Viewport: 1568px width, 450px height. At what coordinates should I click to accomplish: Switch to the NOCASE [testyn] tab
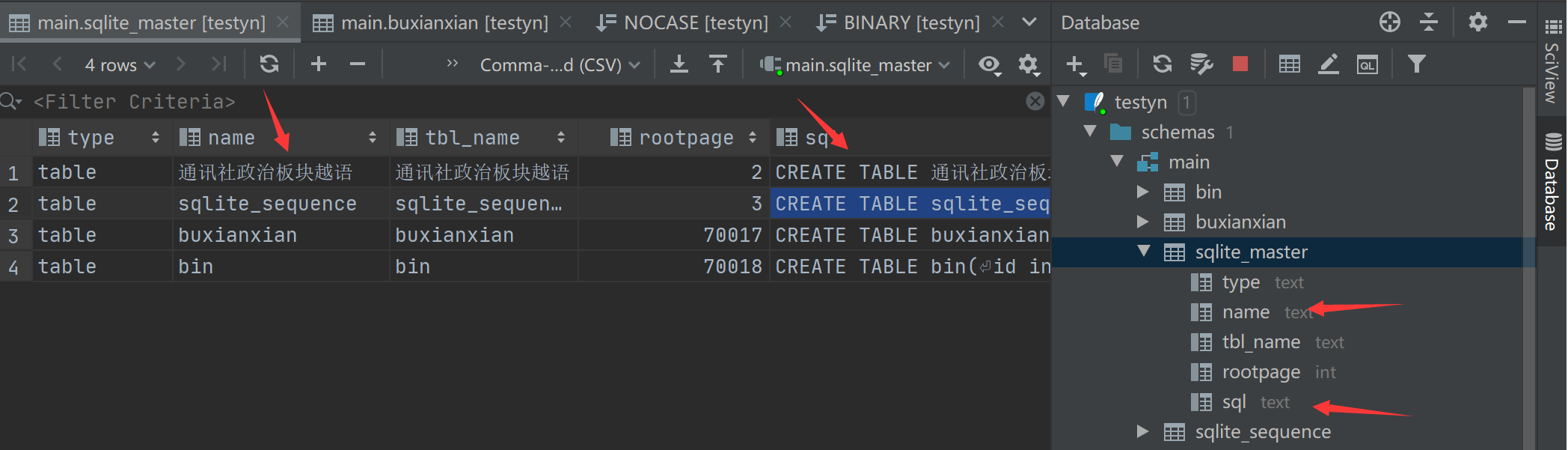pyautogui.click(x=695, y=23)
